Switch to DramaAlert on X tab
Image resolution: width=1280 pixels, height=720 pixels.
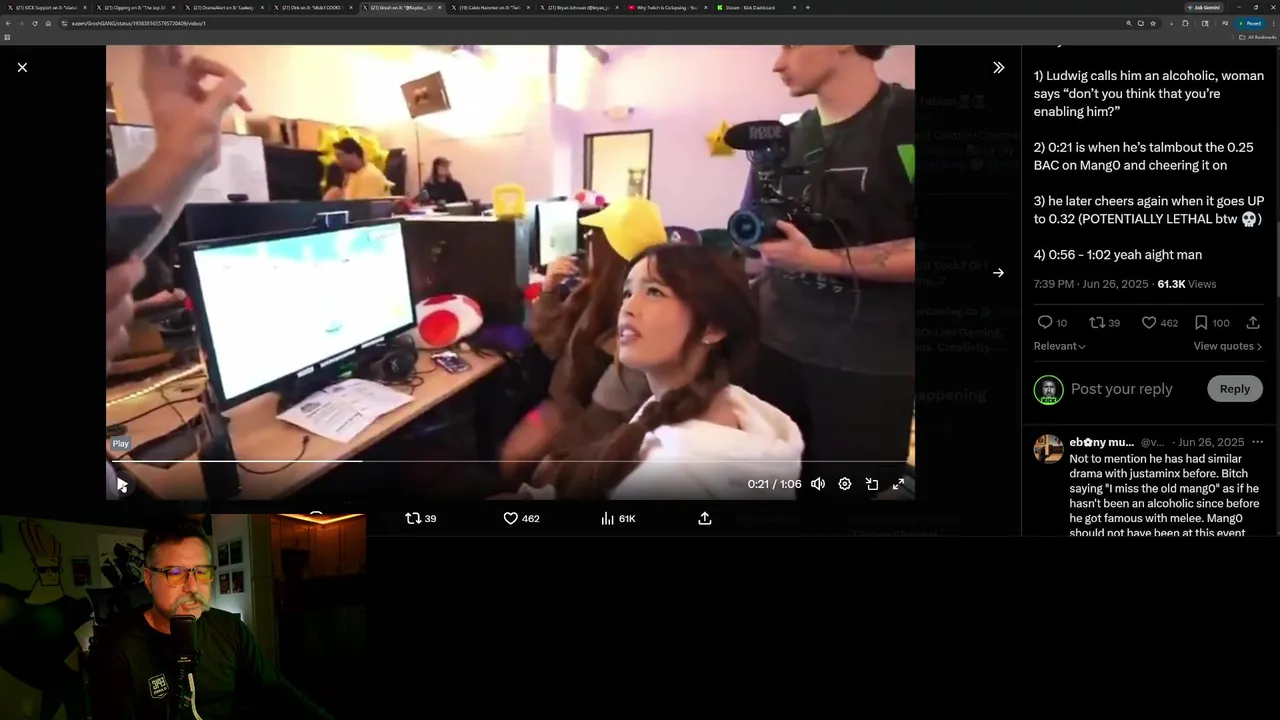[x=223, y=7]
